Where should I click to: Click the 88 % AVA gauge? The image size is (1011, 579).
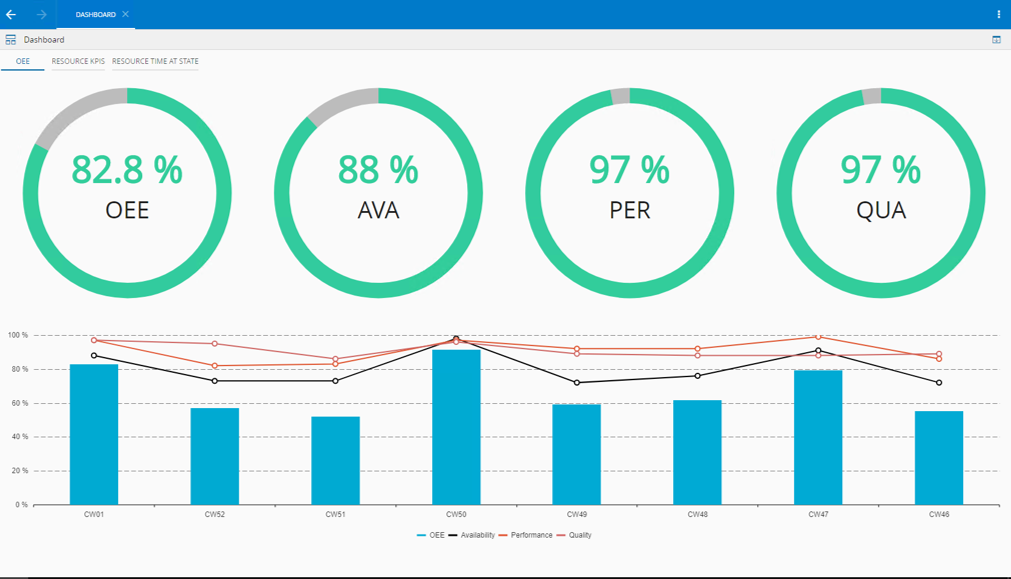[378, 193]
